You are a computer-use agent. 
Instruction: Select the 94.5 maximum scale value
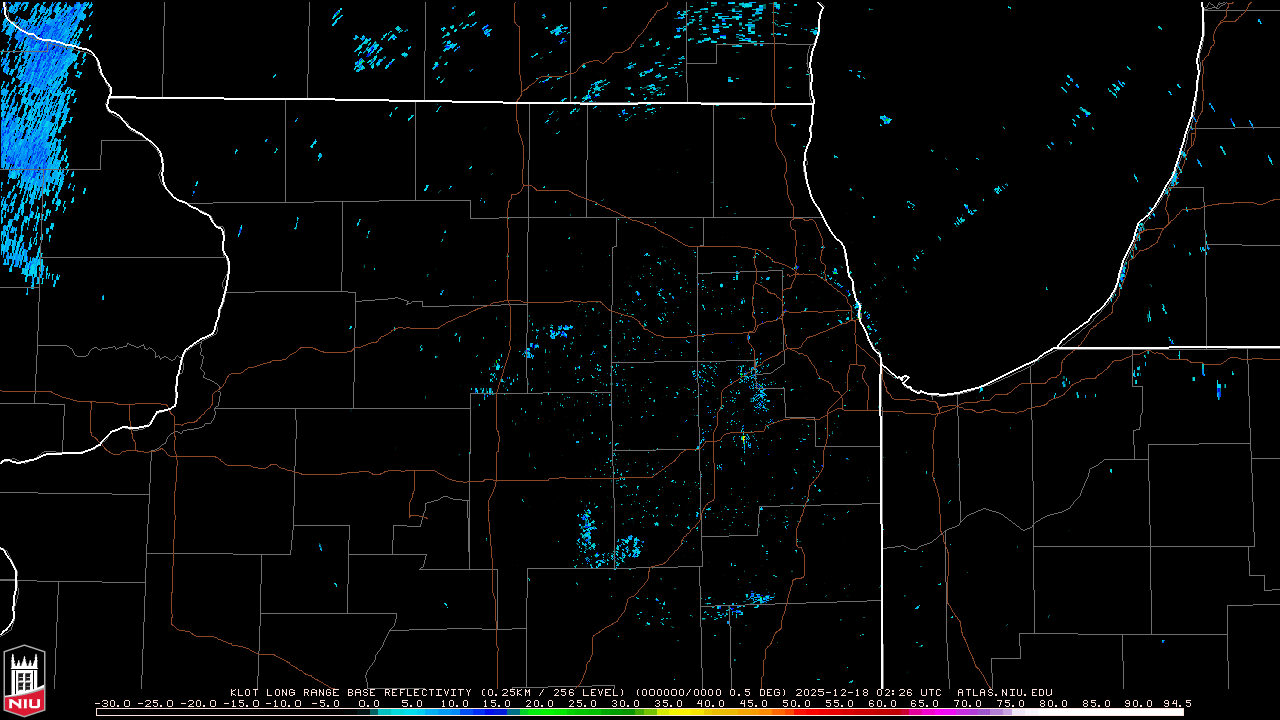1176,704
